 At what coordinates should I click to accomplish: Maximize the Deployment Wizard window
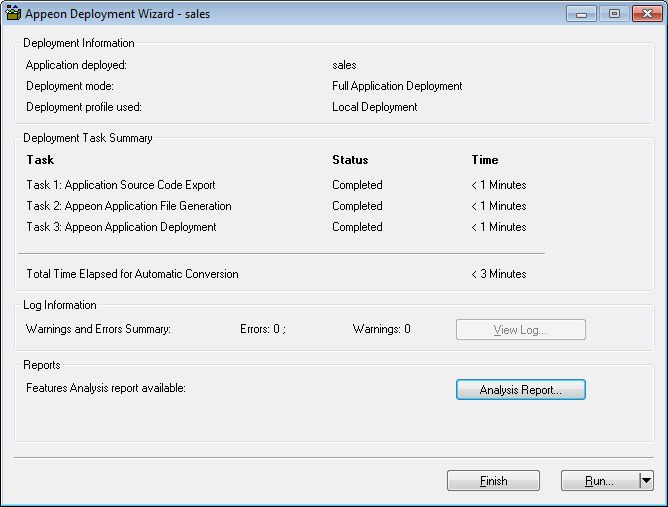(x=614, y=14)
